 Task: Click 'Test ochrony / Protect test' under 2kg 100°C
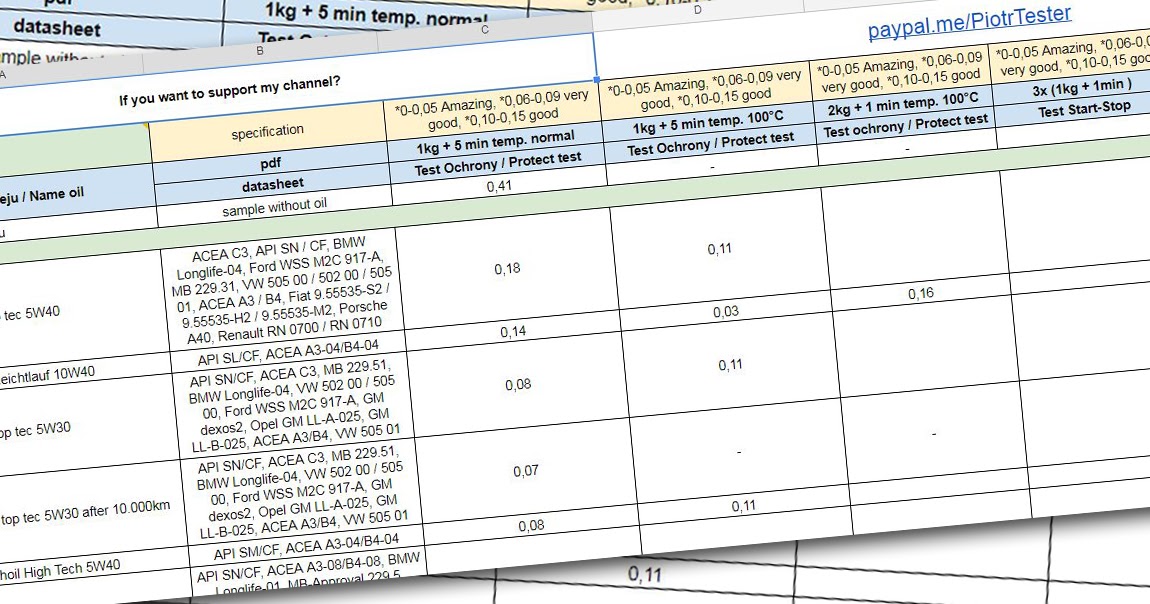pos(905,125)
